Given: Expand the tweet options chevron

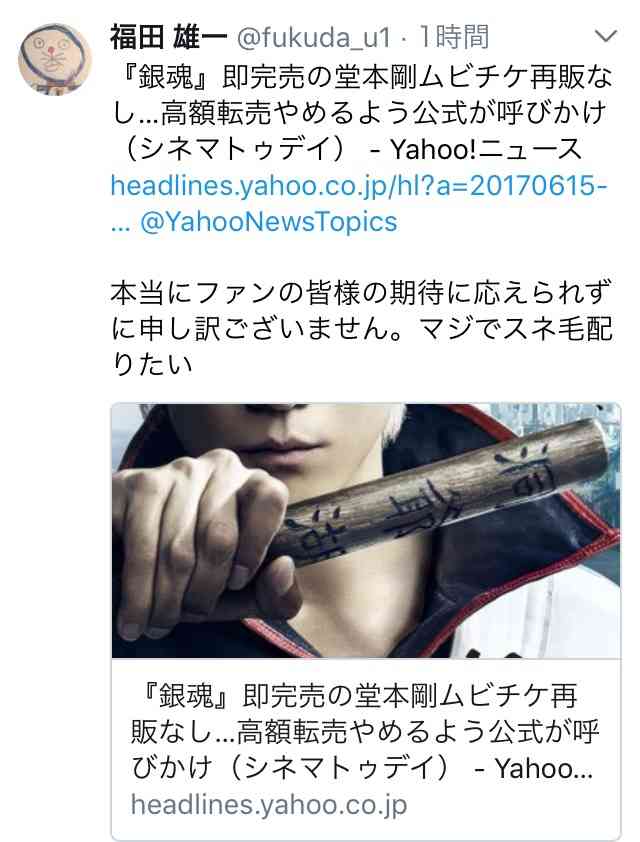Looking at the screenshot, I should [x=606, y=37].
